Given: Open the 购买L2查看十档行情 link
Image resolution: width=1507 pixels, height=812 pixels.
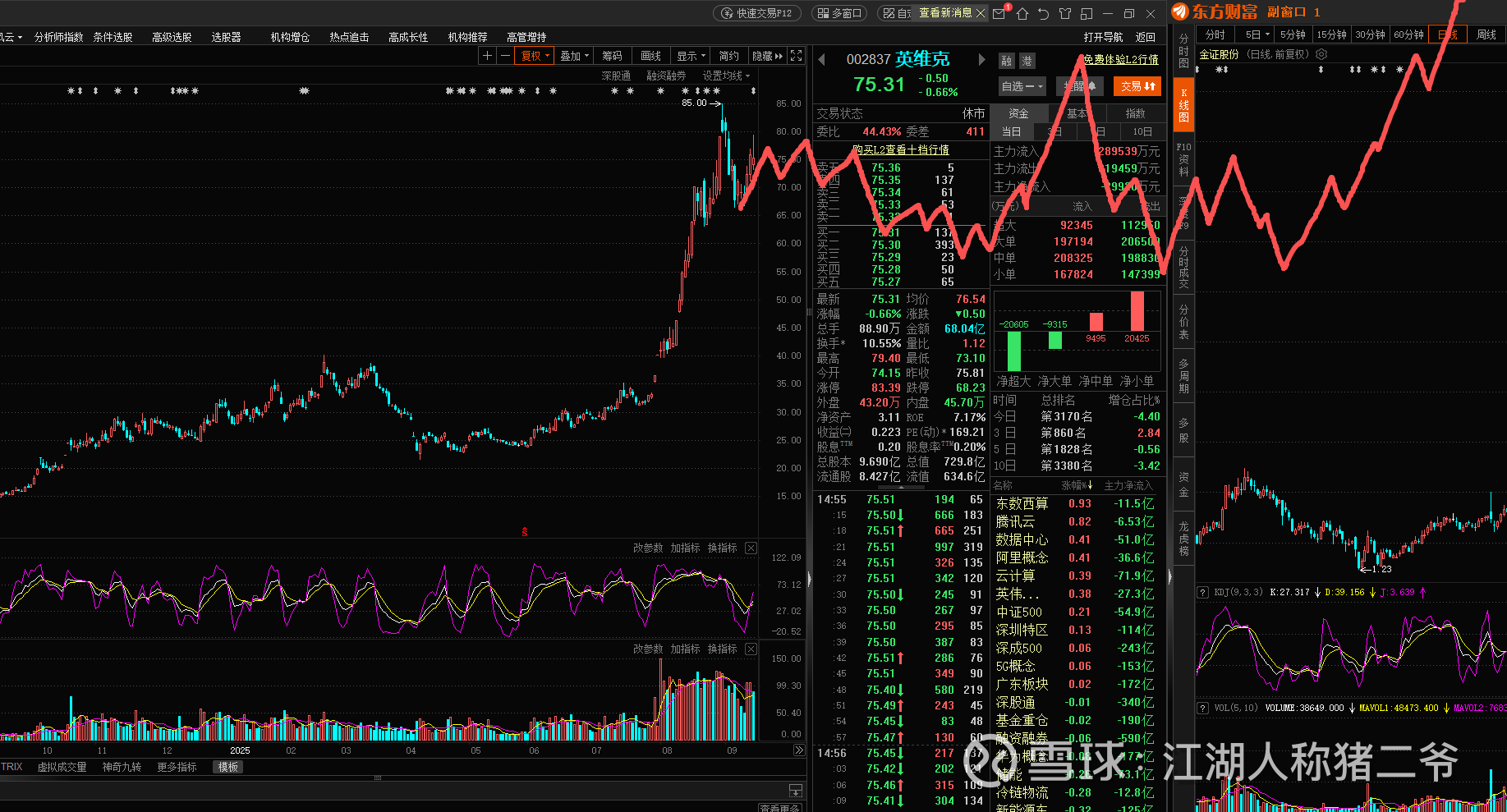Looking at the screenshot, I should coord(900,149).
